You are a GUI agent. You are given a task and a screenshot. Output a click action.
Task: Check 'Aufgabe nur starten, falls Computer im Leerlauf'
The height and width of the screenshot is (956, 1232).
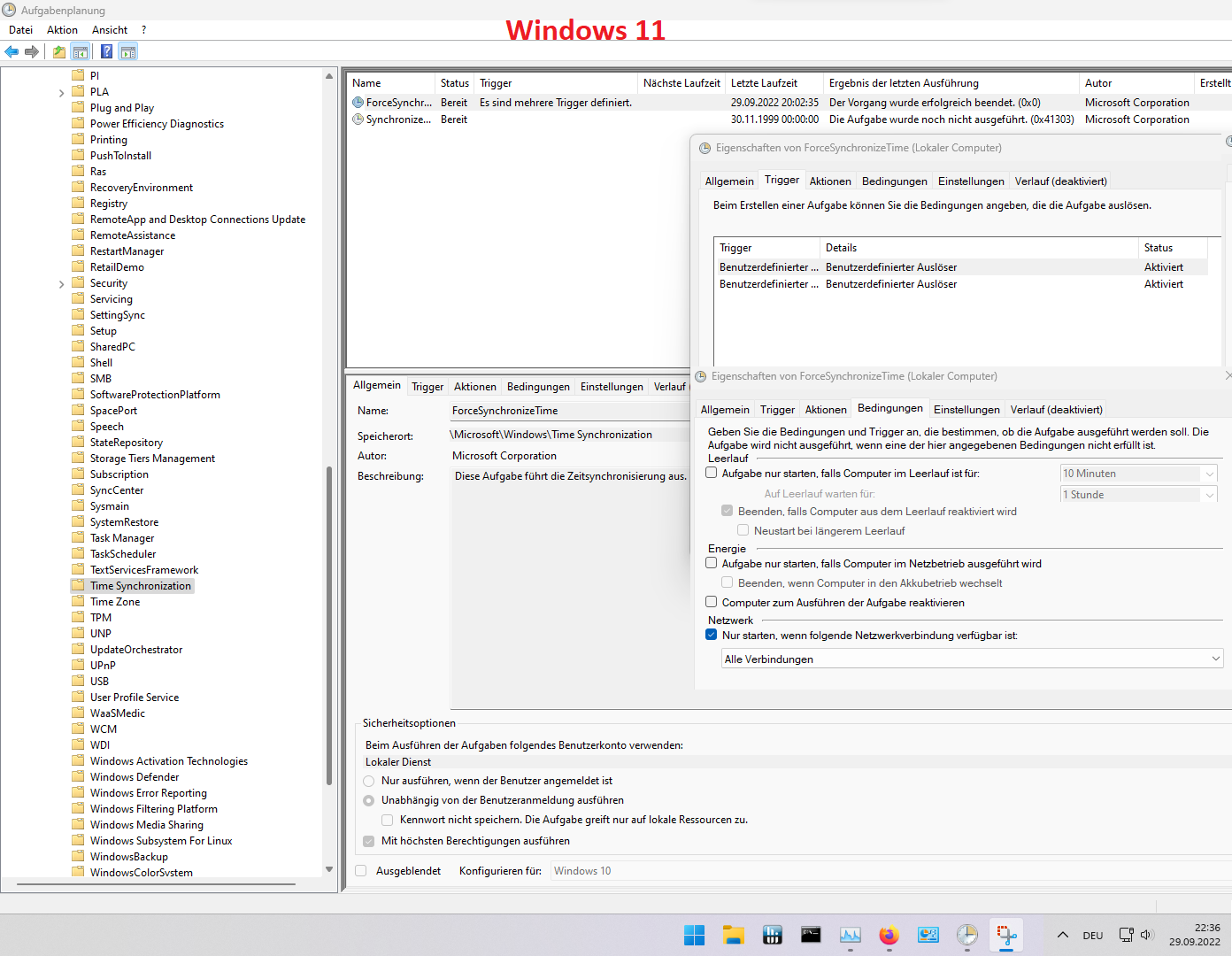click(x=711, y=473)
